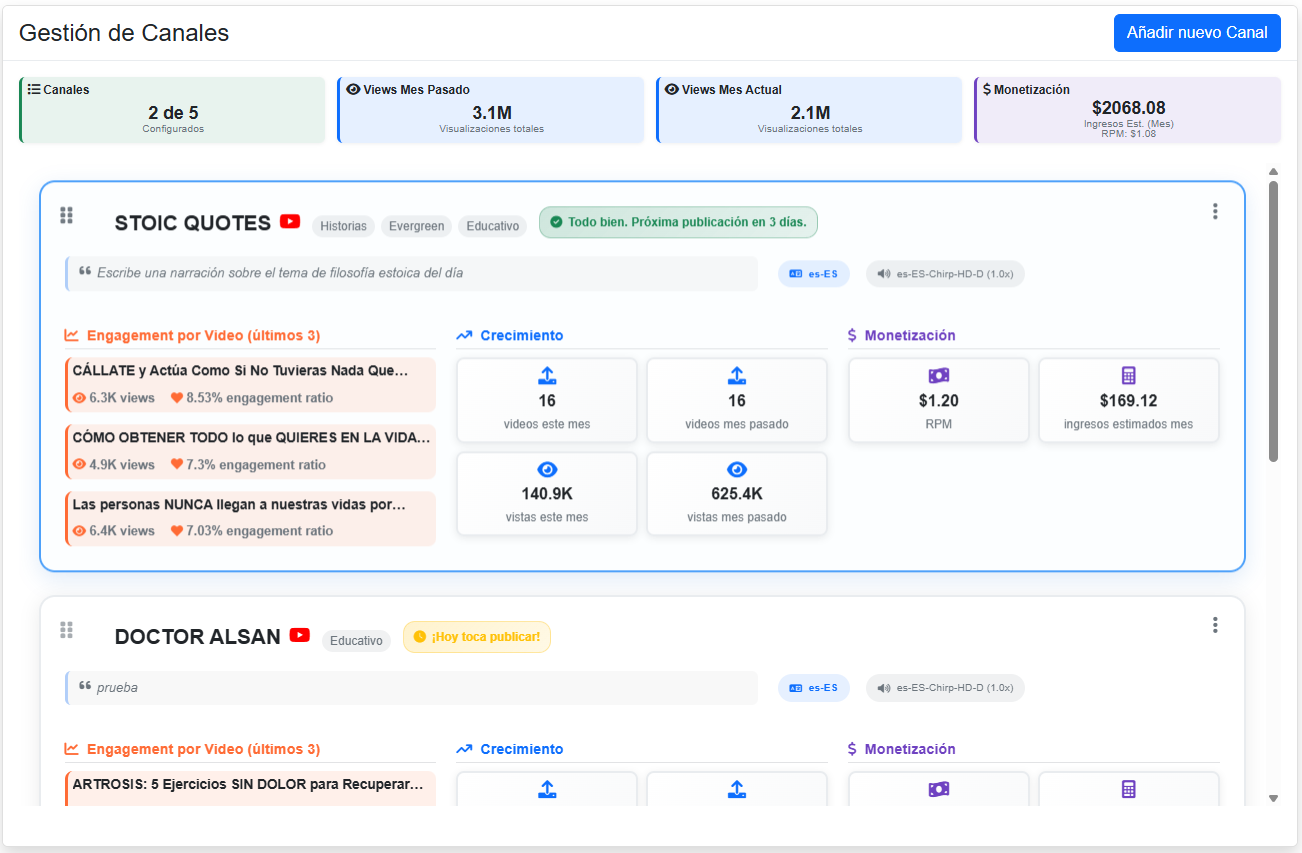Viewport: 1302px width, 853px height.
Task: Click upload icon above videos este mes
Action: (x=547, y=376)
